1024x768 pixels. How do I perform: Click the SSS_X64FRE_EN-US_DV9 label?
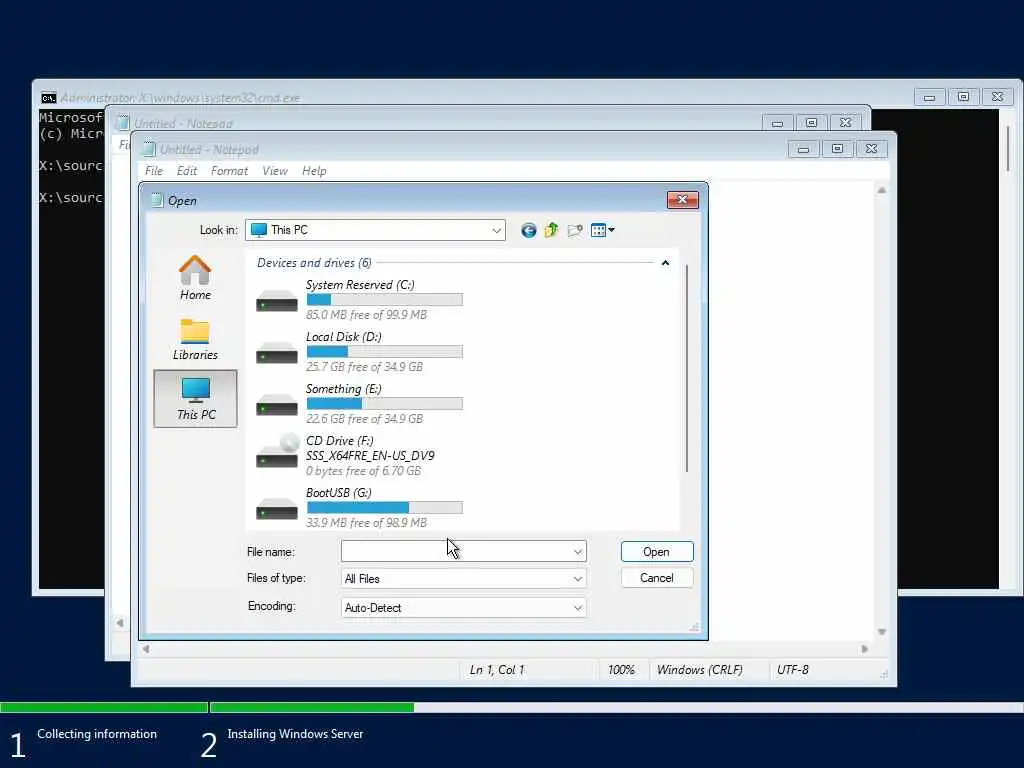coord(370,456)
